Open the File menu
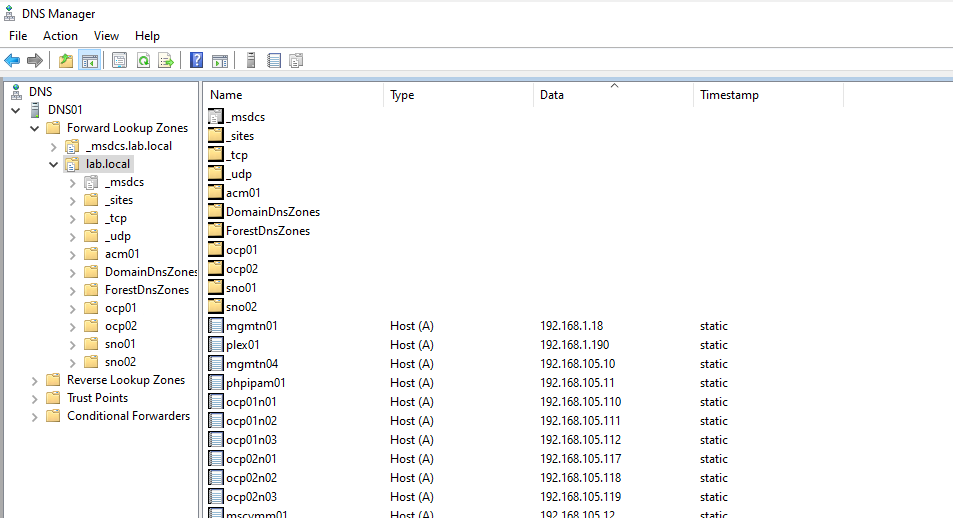The image size is (953, 518). coord(18,36)
